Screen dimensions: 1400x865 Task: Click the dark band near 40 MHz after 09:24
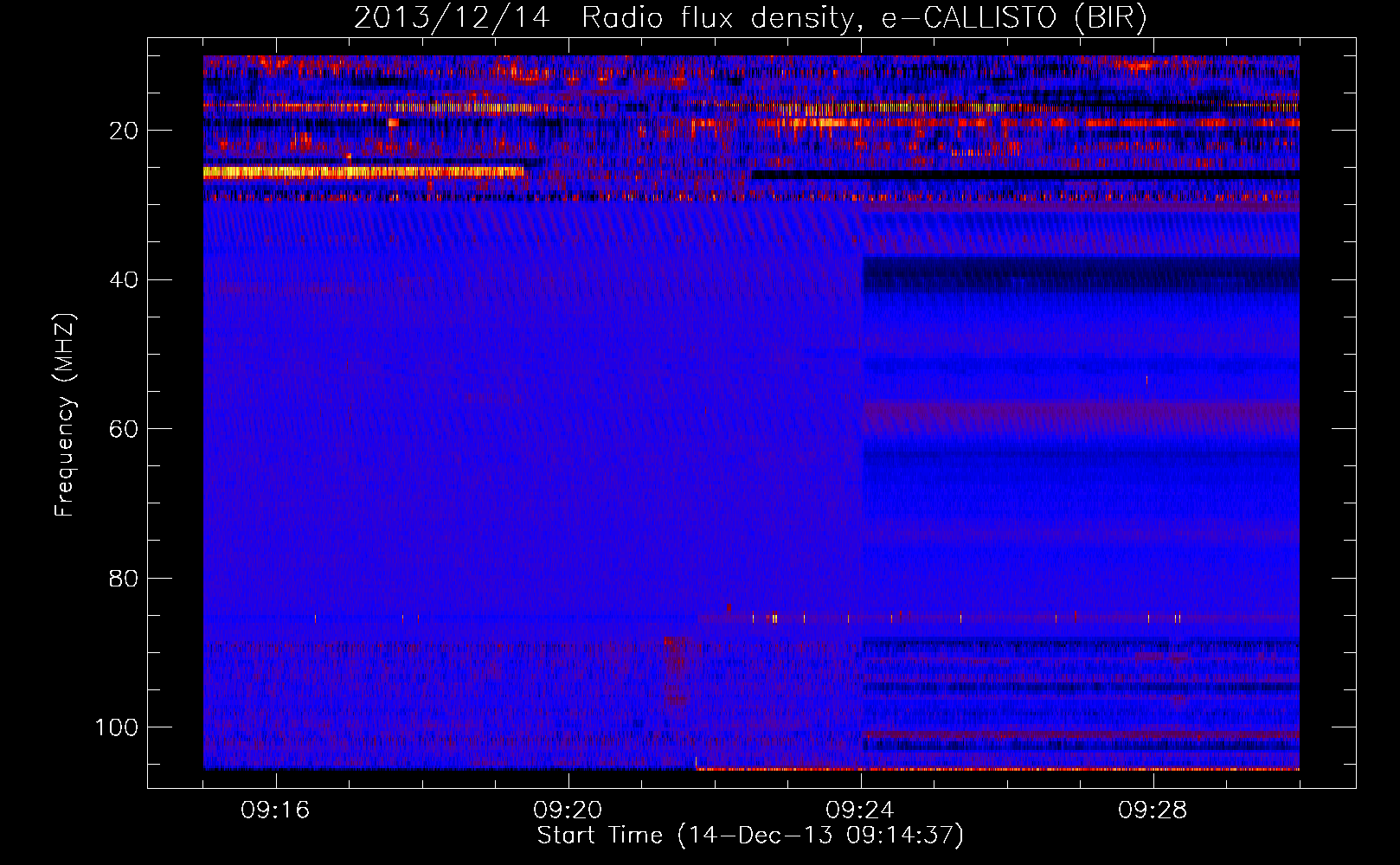pos(1081,275)
